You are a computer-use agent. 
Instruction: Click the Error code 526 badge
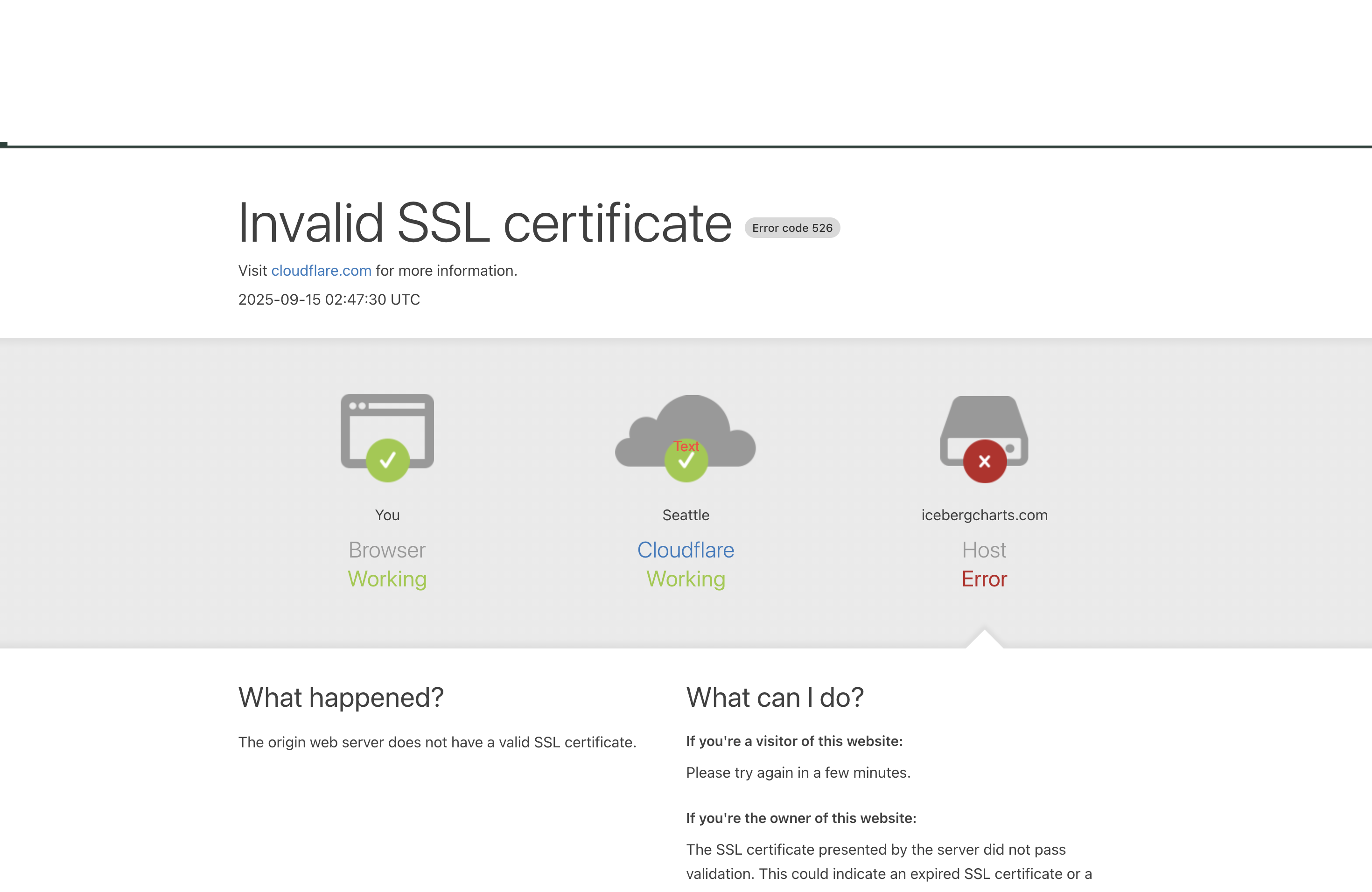tap(792, 228)
